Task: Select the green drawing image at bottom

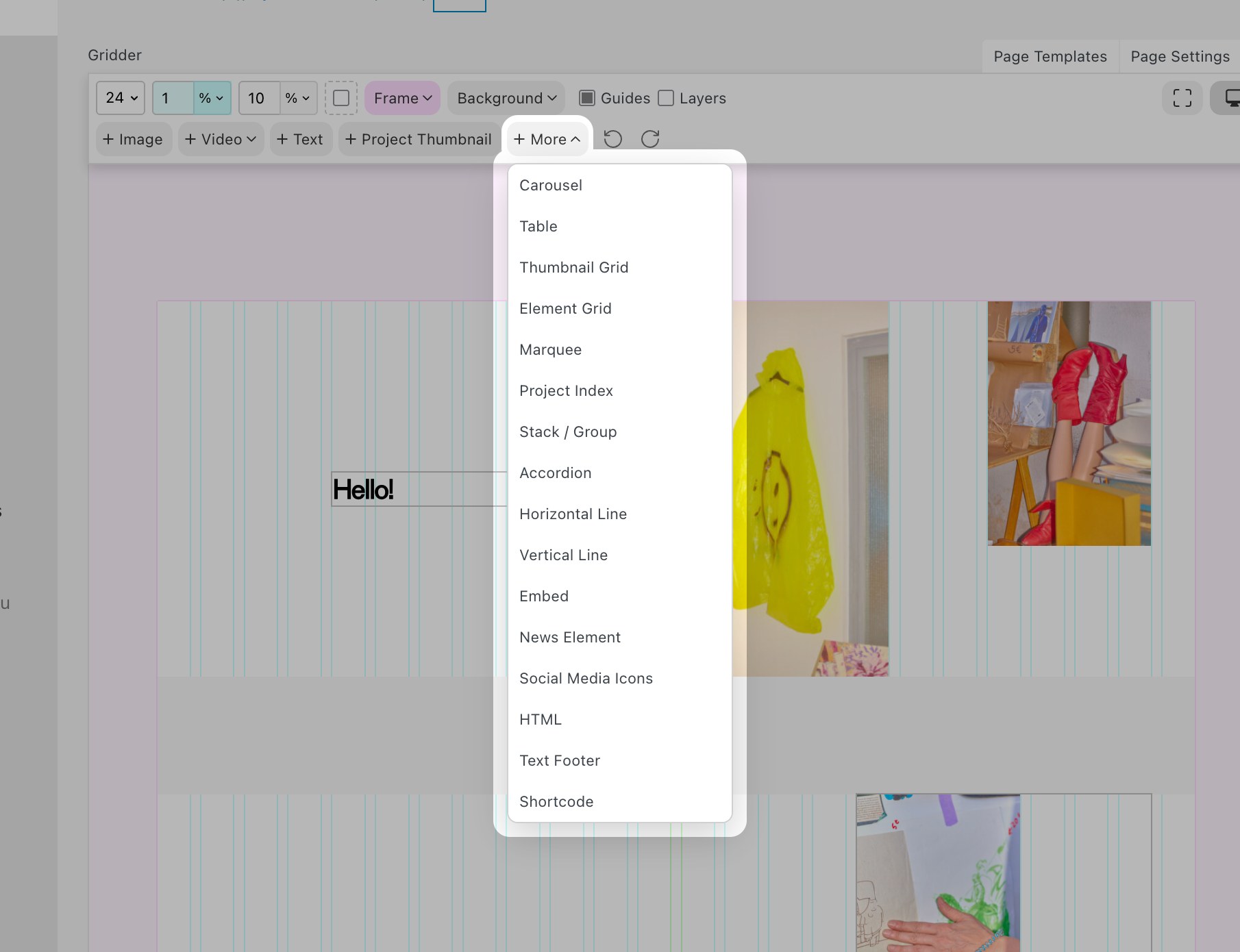Action: pyautogui.click(x=938, y=873)
